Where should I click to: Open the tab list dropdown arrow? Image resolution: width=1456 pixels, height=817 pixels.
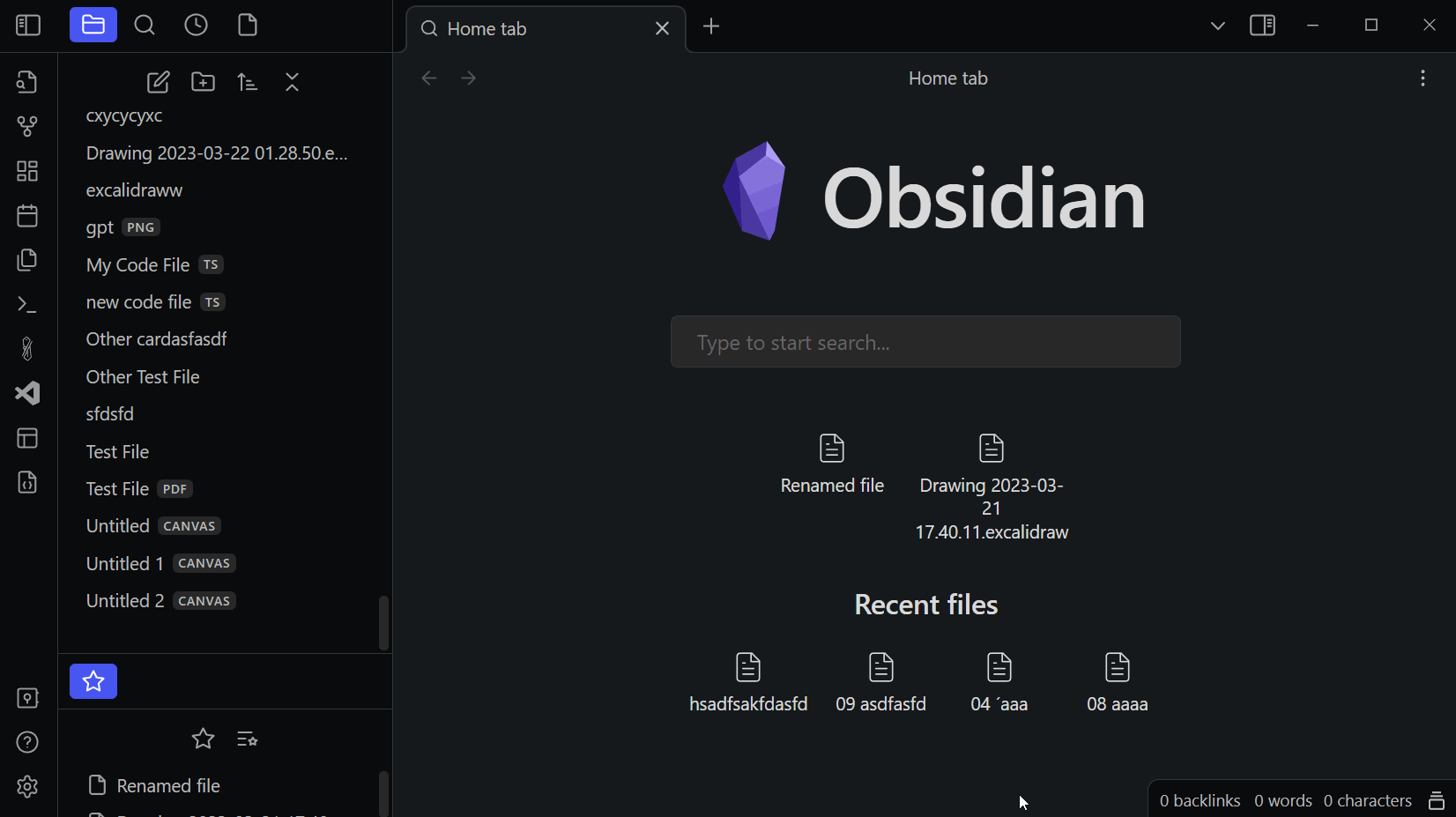pyautogui.click(x=1217, y=26)
